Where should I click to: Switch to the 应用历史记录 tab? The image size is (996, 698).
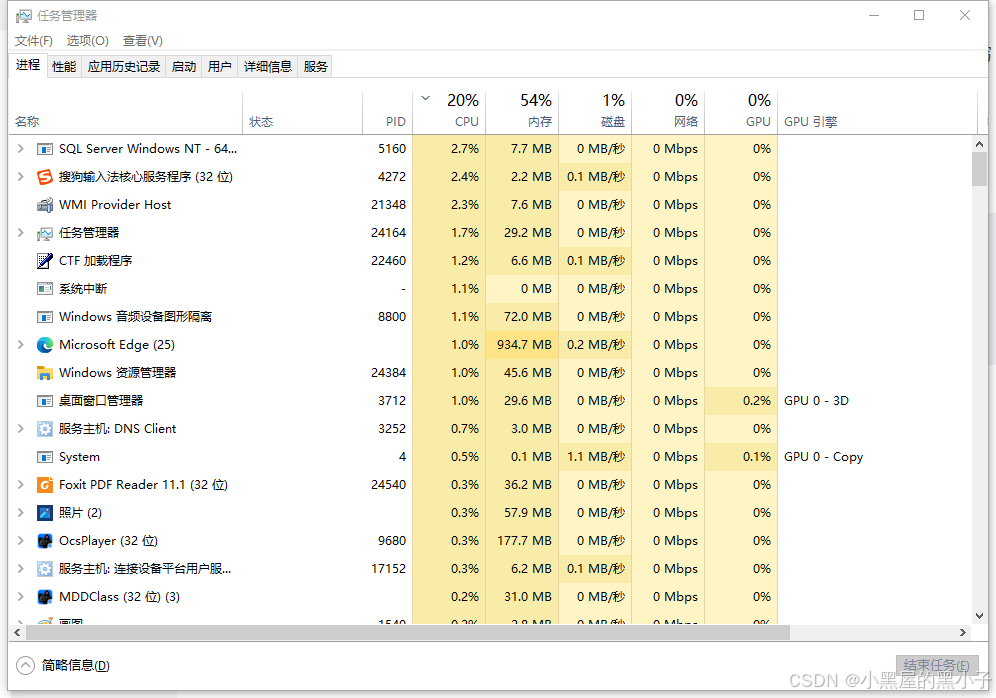click(x=124, y=67)
